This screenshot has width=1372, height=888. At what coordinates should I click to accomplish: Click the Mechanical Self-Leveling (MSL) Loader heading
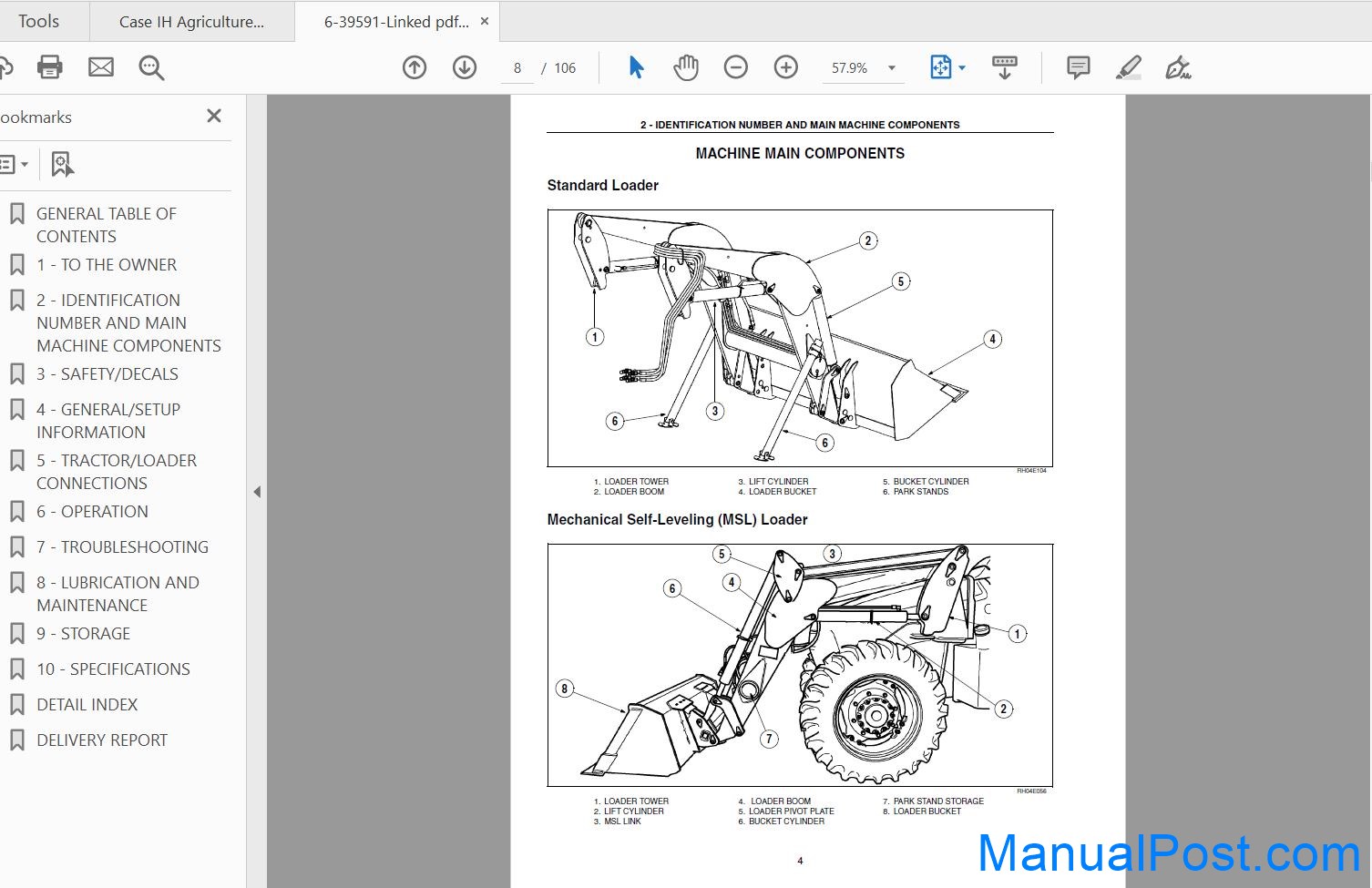[x=677, y=520]
